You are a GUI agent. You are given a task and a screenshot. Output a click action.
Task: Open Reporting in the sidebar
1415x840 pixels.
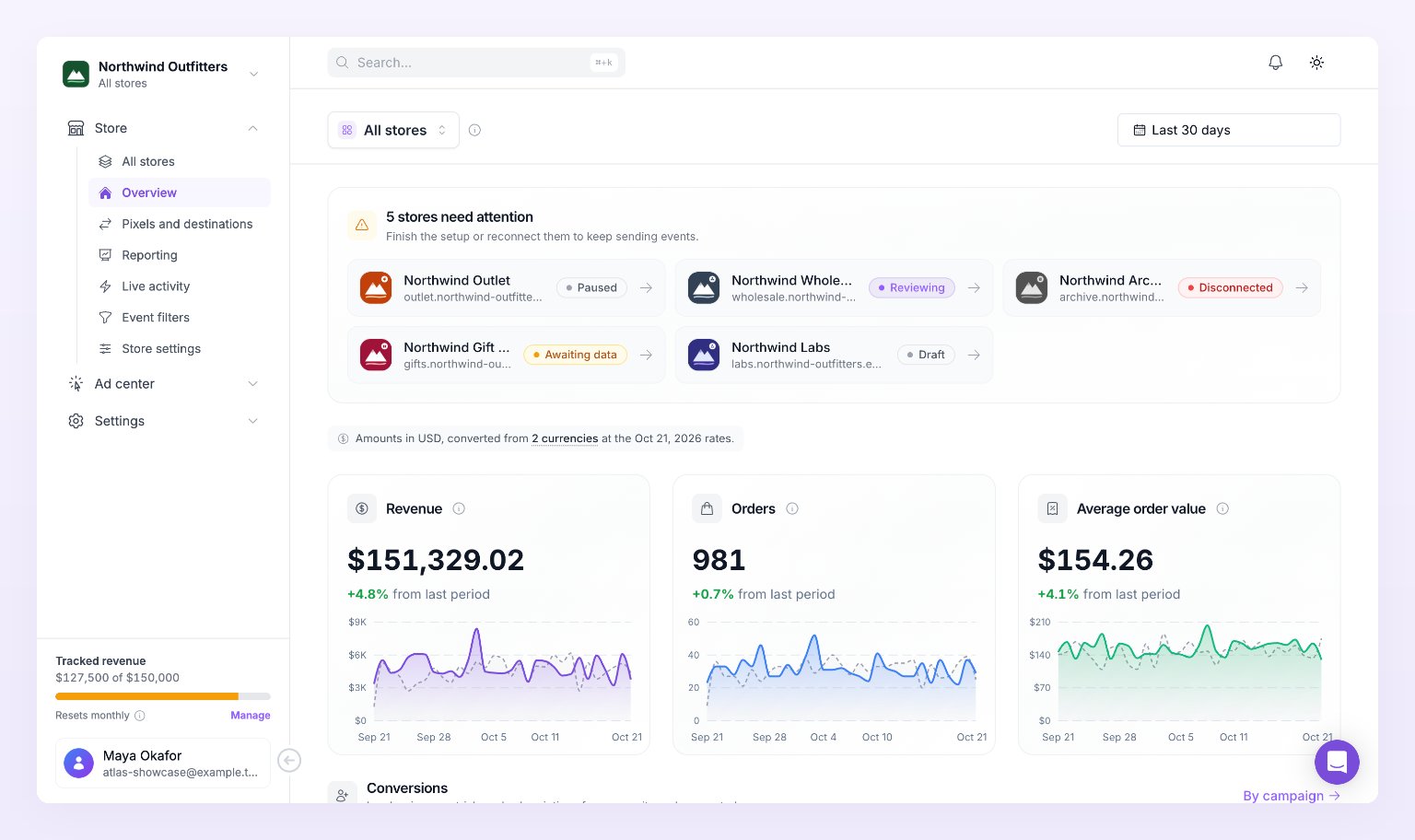[x=180, y=255]
